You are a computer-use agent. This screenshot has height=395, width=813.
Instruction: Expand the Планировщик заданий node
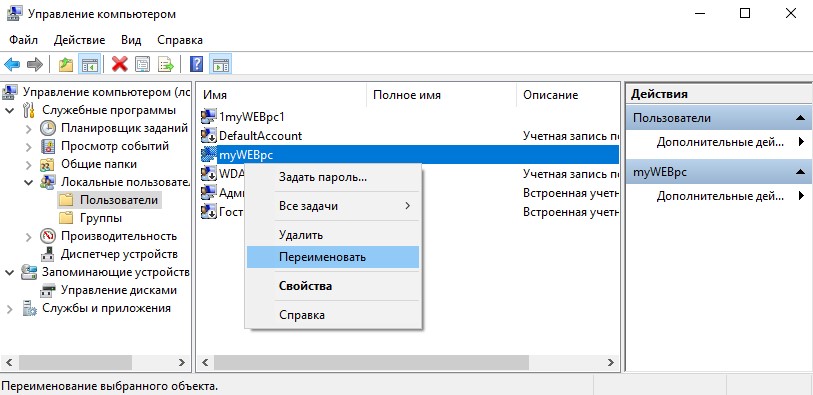click(29, 129)
